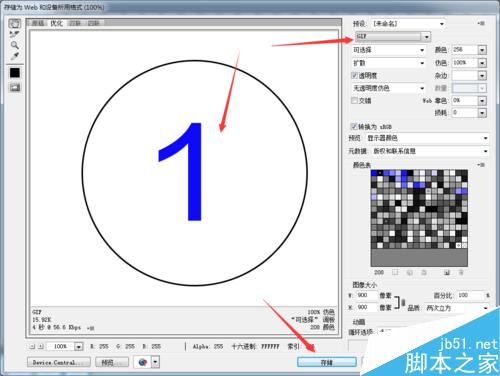Pick the Eyedropper tool
Screen dimensions: 500x376
point(15,56)
